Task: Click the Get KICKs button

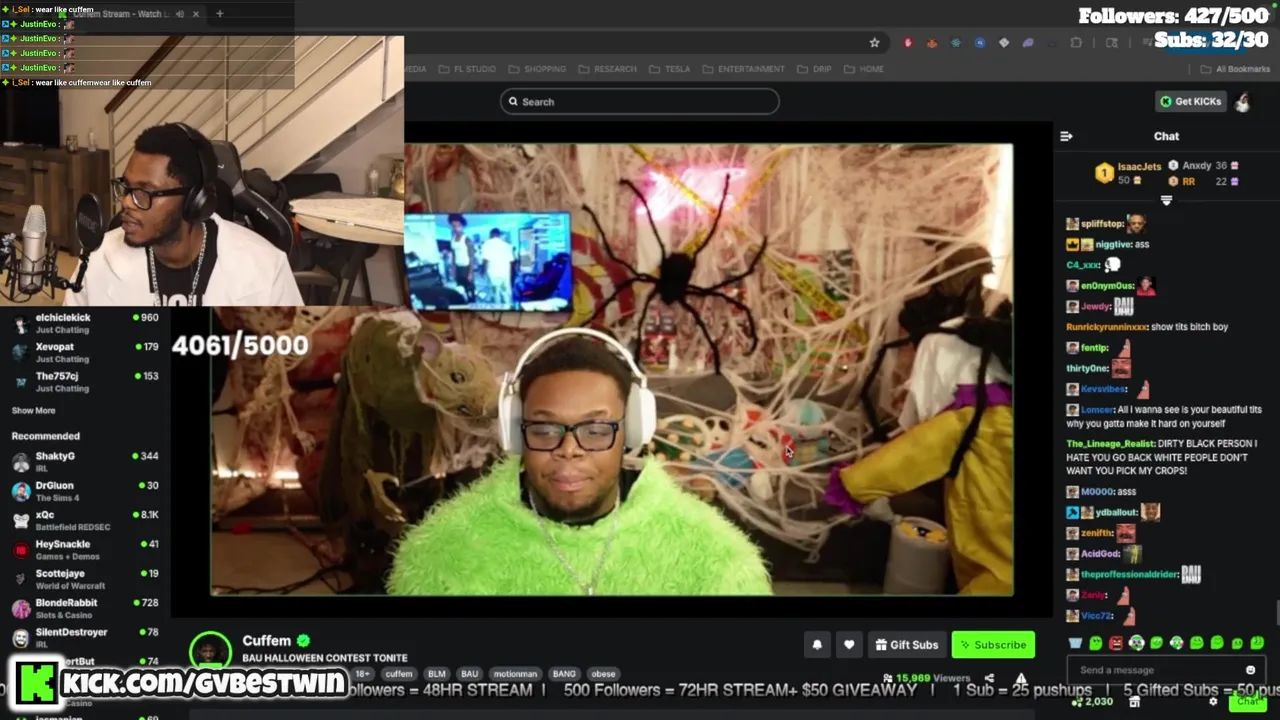Action: click(x=1190, y=101)
